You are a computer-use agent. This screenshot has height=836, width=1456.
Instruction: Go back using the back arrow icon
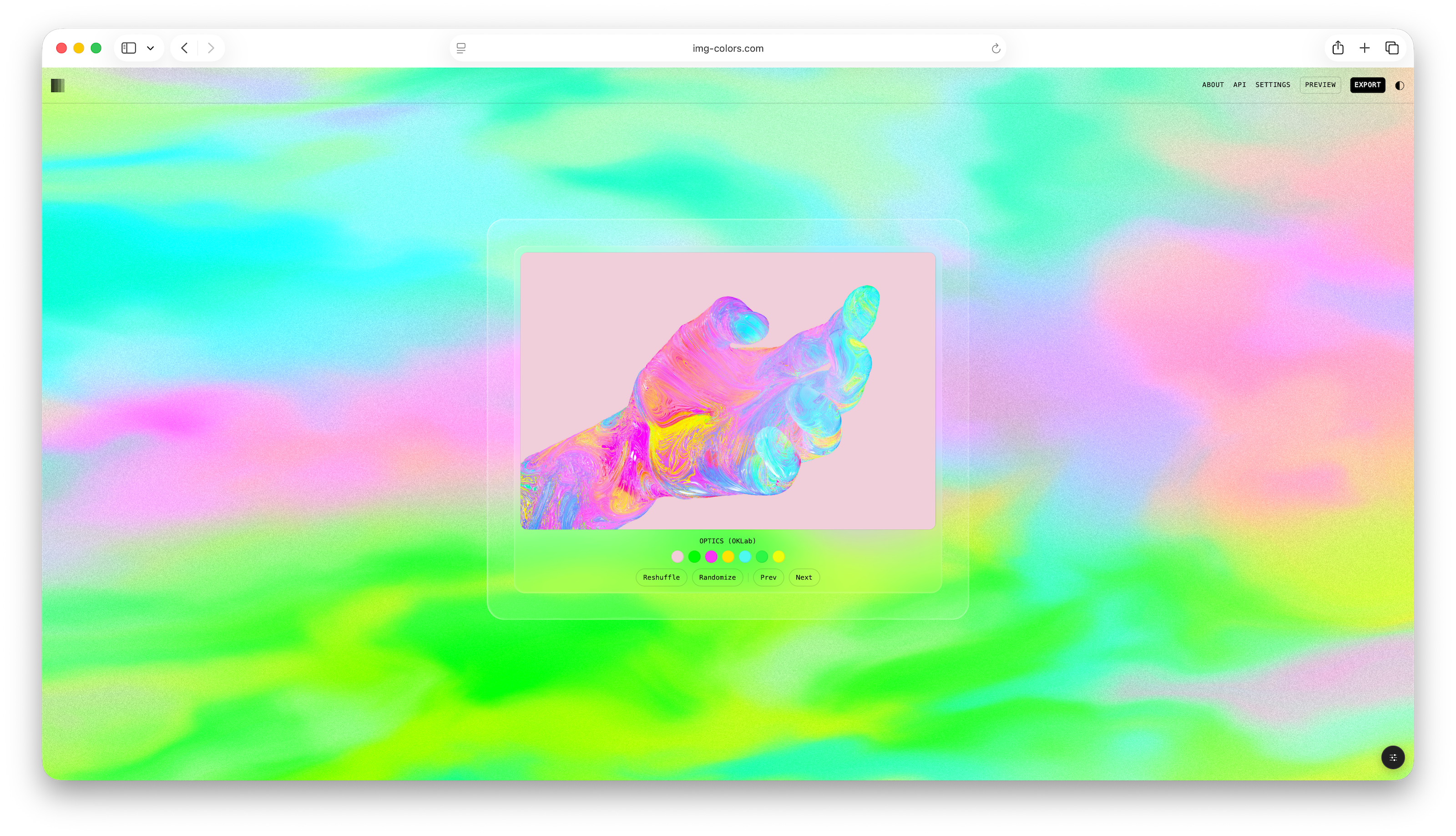pyautogui.click(x=184, y=48)
